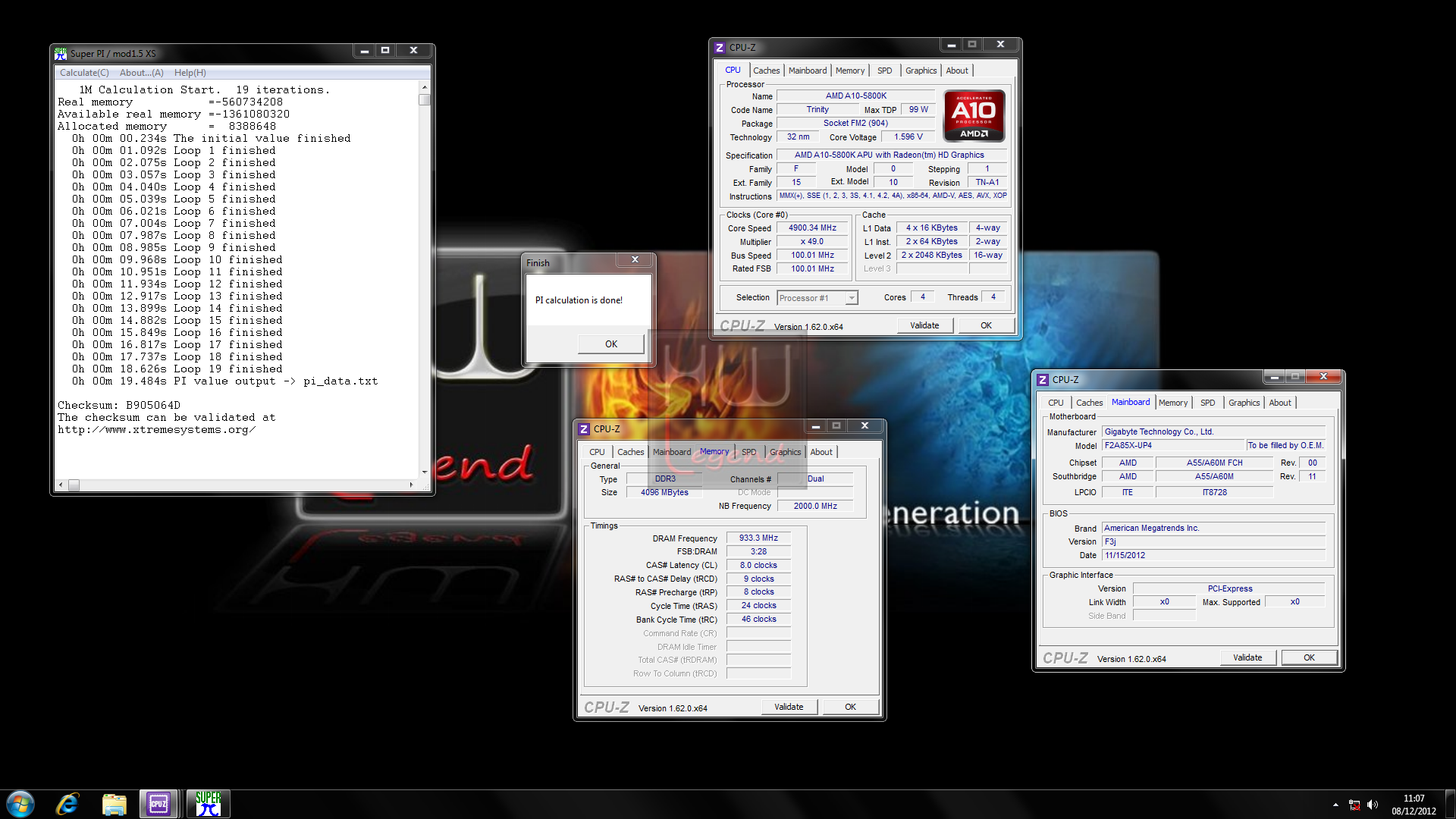
Task: Switch to About tab in top CPU-Z
Action: tap(957, 71)
